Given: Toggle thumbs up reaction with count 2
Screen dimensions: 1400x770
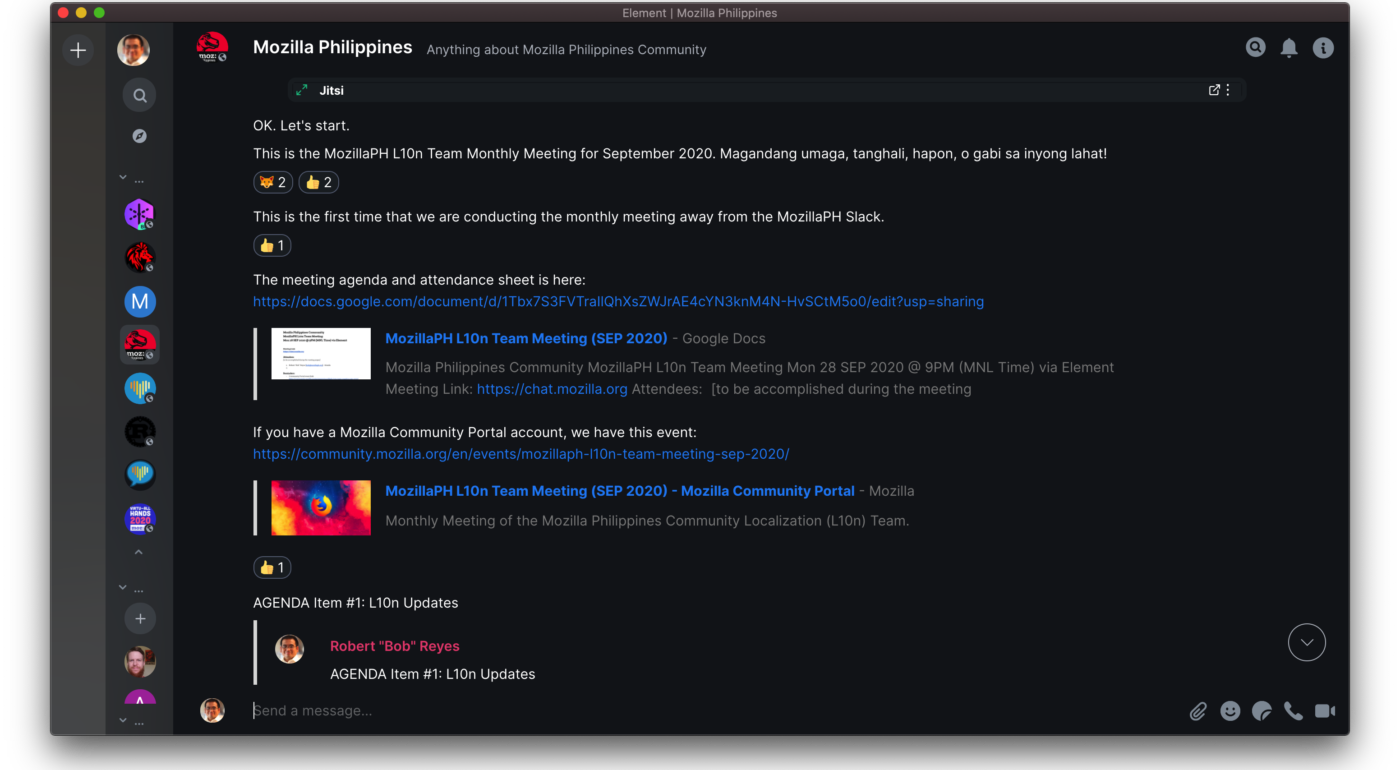Looking at the screenshot, I should point(319,182).
